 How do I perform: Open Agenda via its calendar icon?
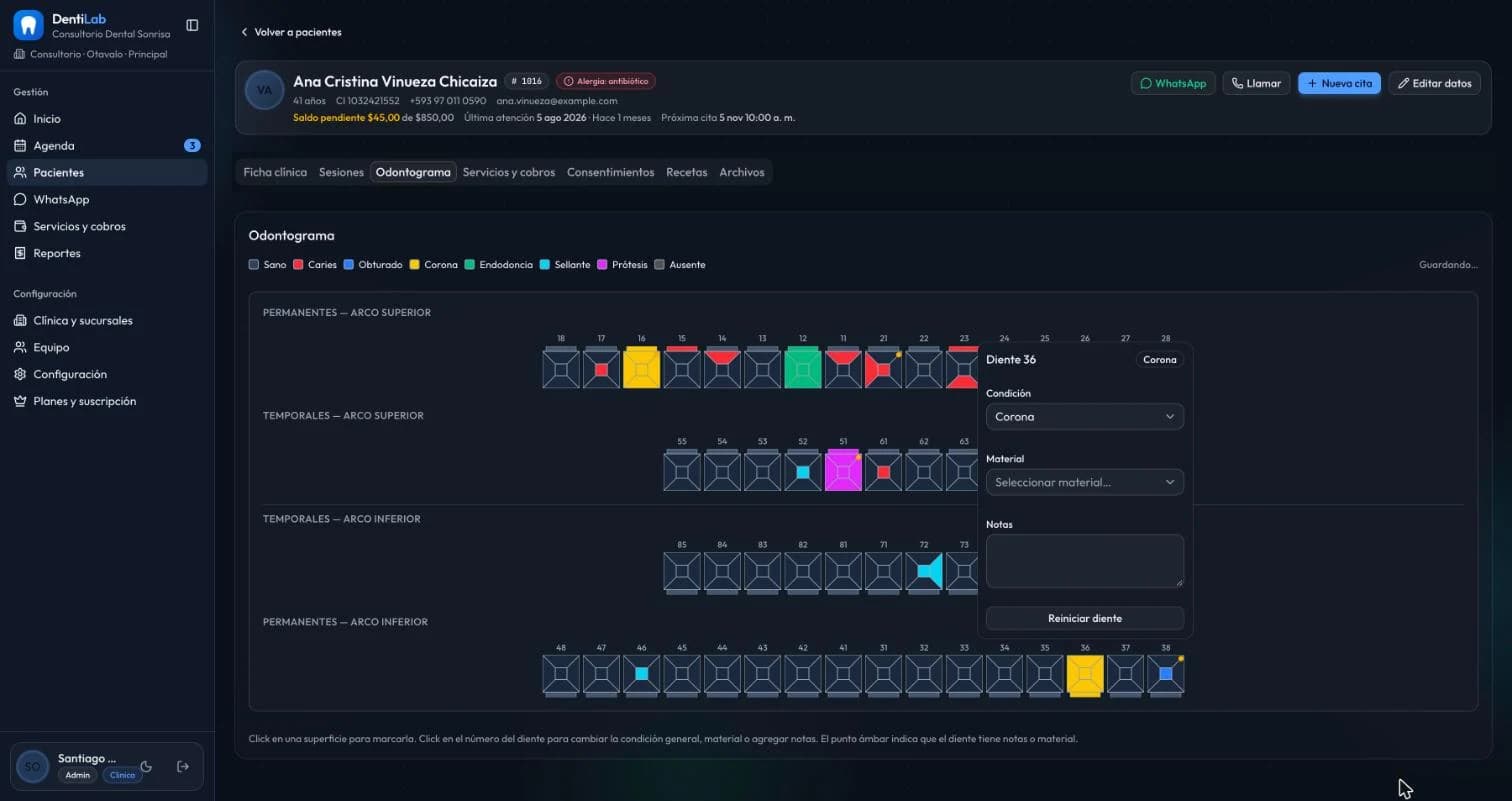(x=20, y=146)
